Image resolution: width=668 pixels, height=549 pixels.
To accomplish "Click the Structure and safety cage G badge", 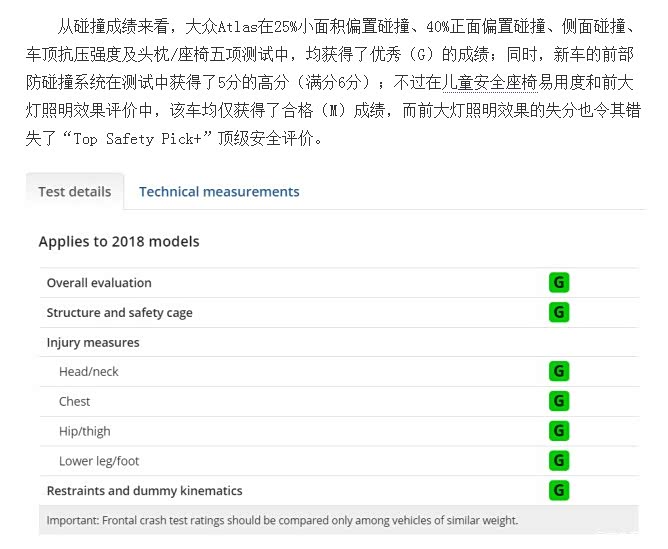I will click(558, 313).
